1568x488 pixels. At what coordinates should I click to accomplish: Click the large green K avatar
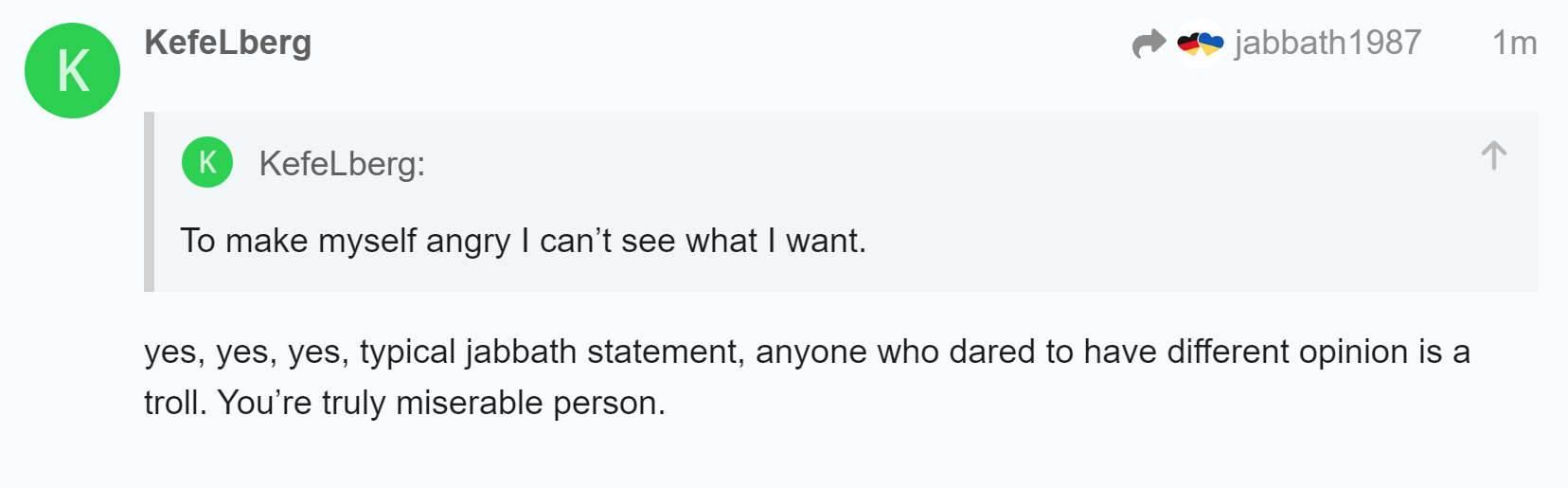coord(72,71)
